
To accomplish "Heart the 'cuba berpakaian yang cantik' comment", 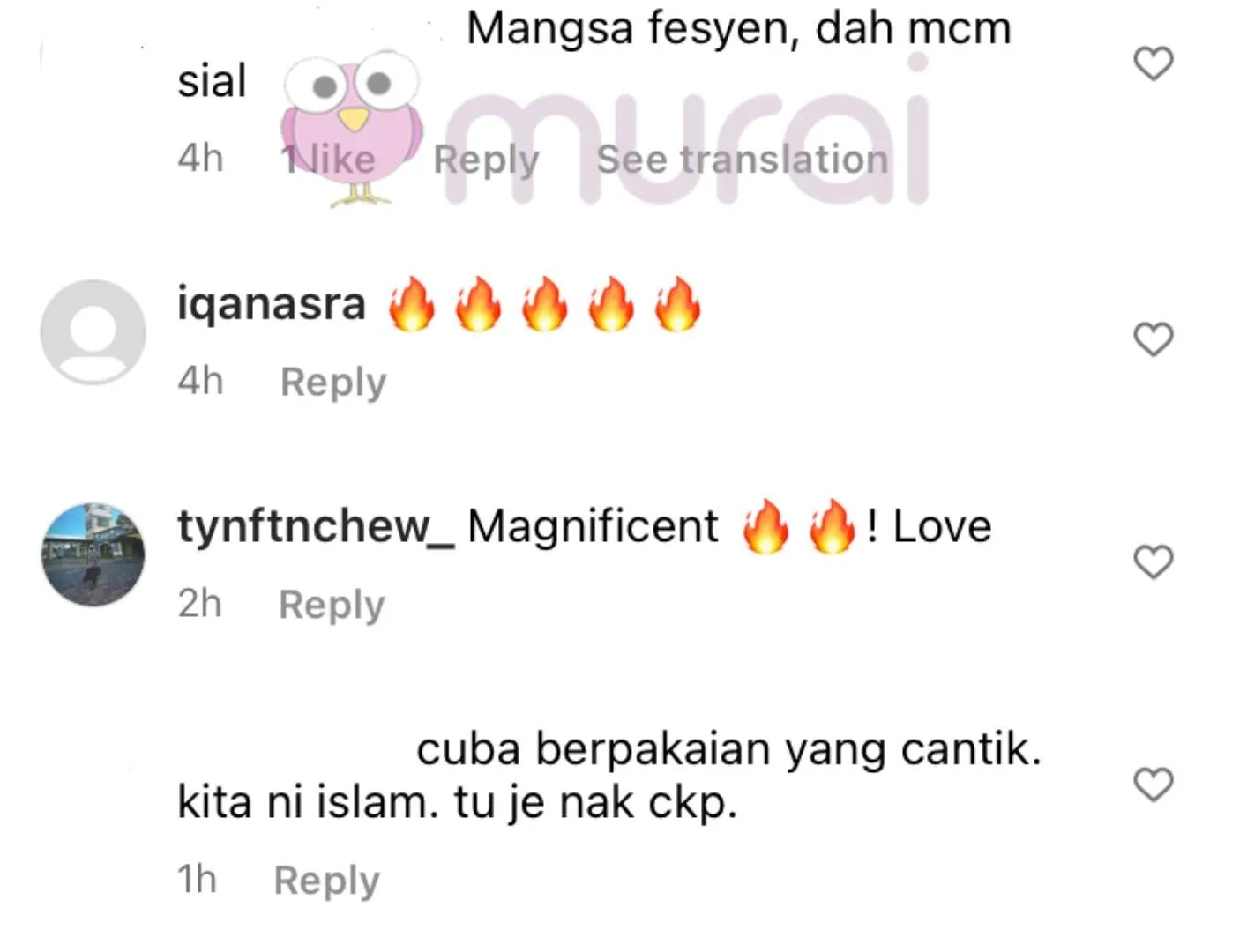I will pyautogui.click(x=1153, y=785).
